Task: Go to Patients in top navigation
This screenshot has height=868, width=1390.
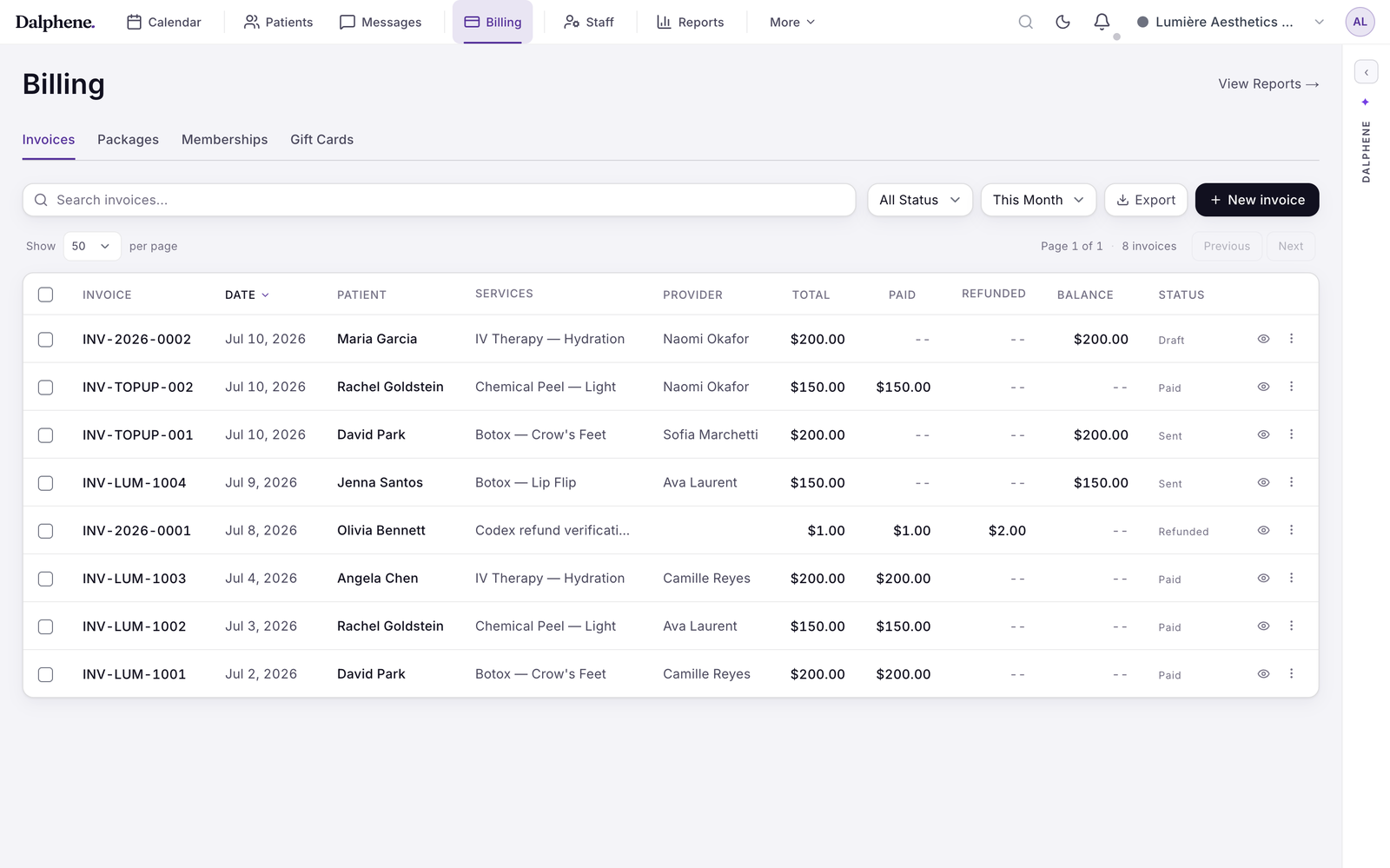Action: pyautogui.click(x=278, y=22)
